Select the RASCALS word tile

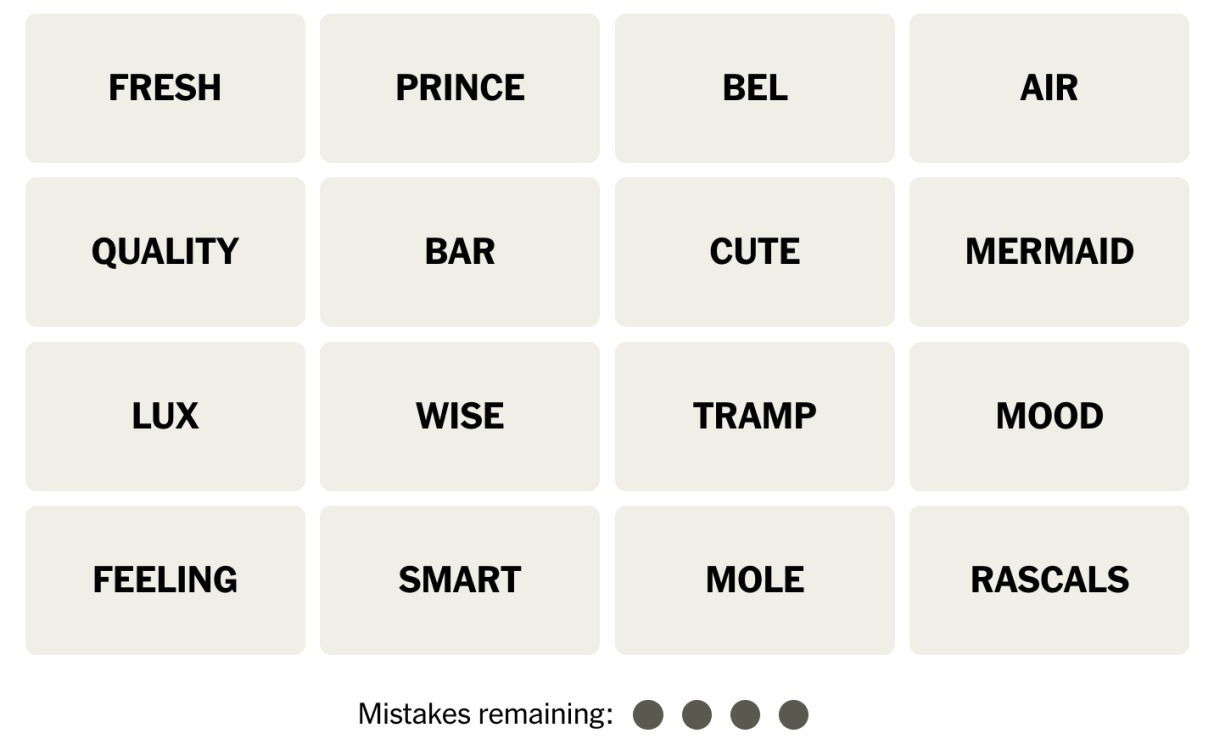(x=1049, y=580)
